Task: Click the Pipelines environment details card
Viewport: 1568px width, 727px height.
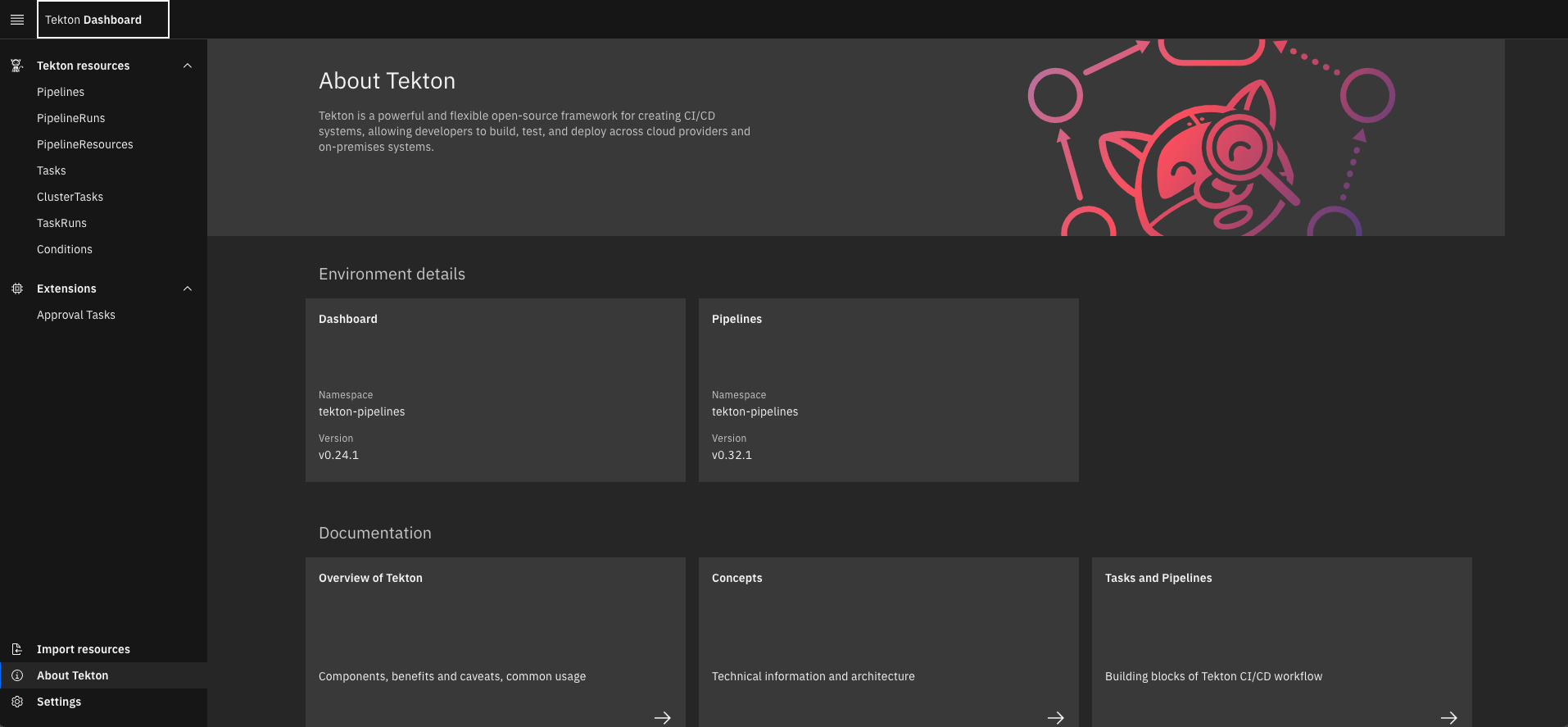Action: (x=889, y=390)
